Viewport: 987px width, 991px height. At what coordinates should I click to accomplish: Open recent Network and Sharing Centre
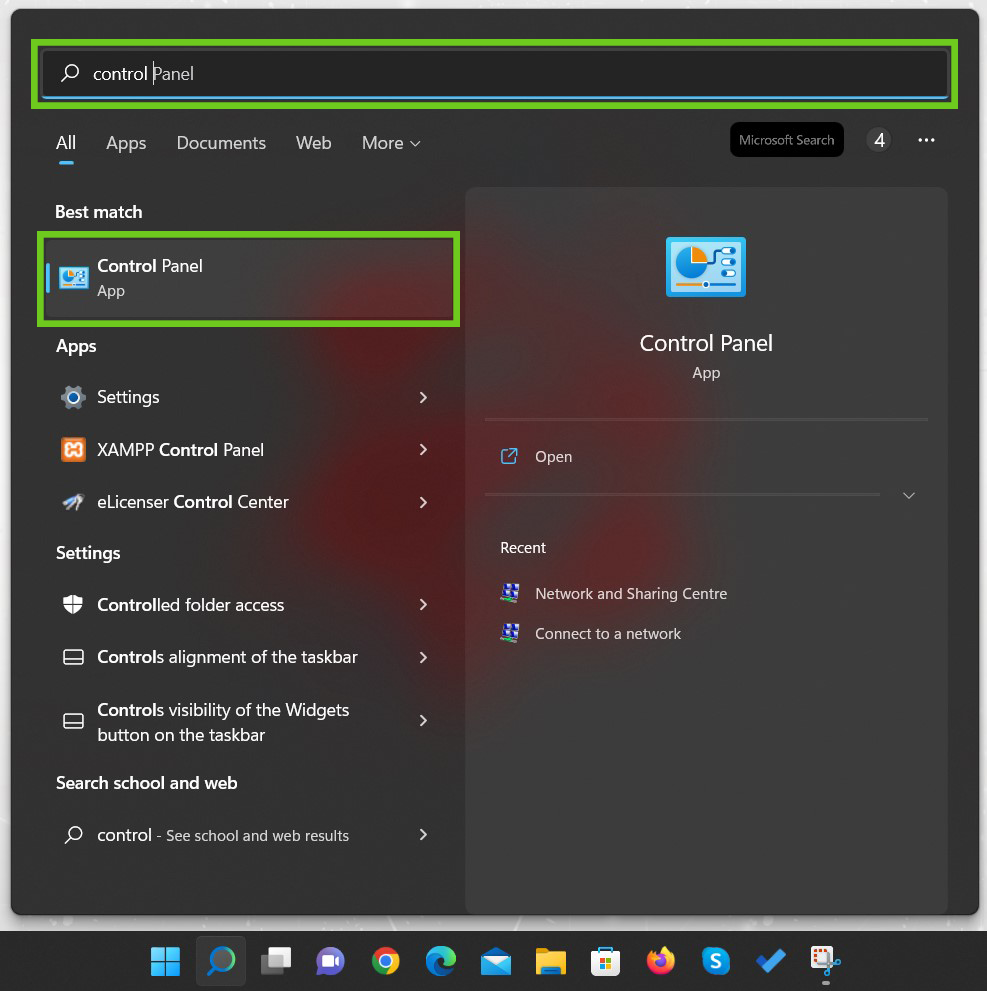(x=630, y=594)
